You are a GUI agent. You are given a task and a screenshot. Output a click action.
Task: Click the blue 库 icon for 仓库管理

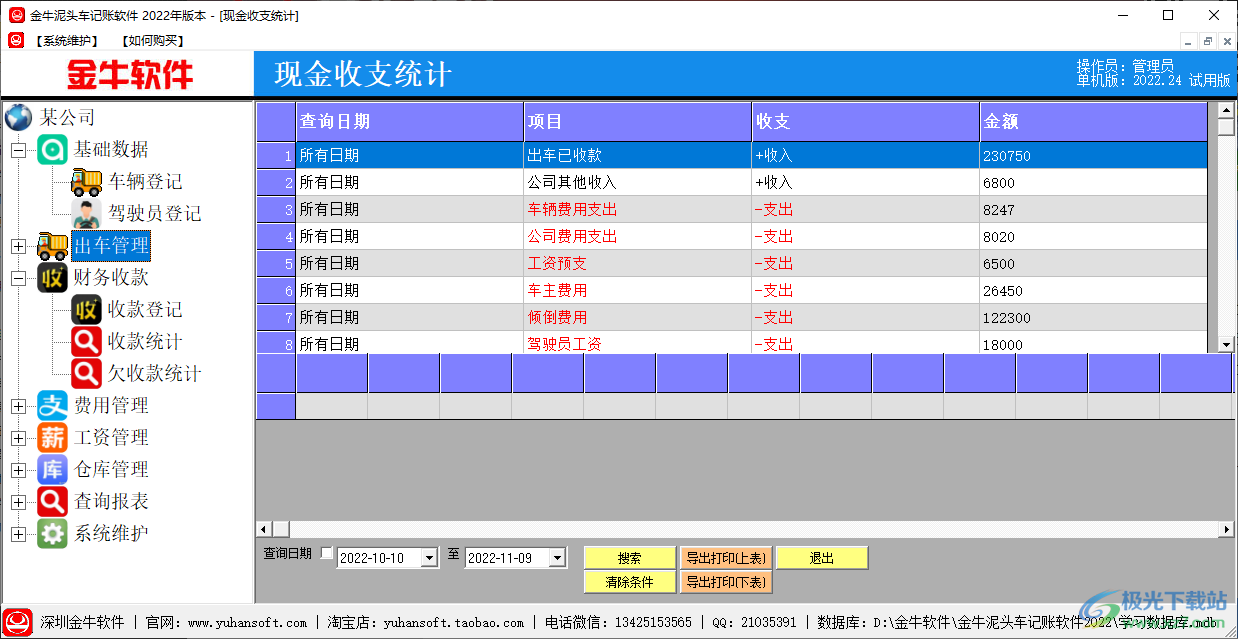coord(52,470)
